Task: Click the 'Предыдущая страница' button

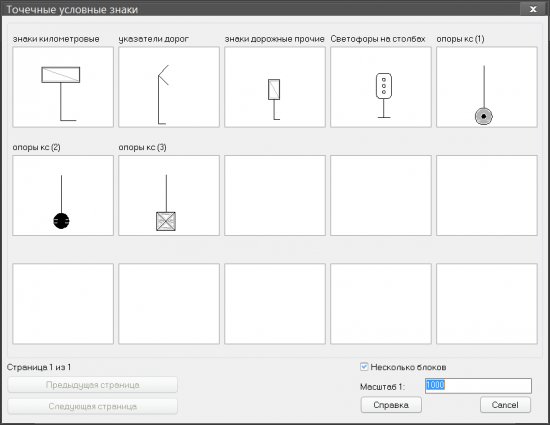Action: coord(93,385)
